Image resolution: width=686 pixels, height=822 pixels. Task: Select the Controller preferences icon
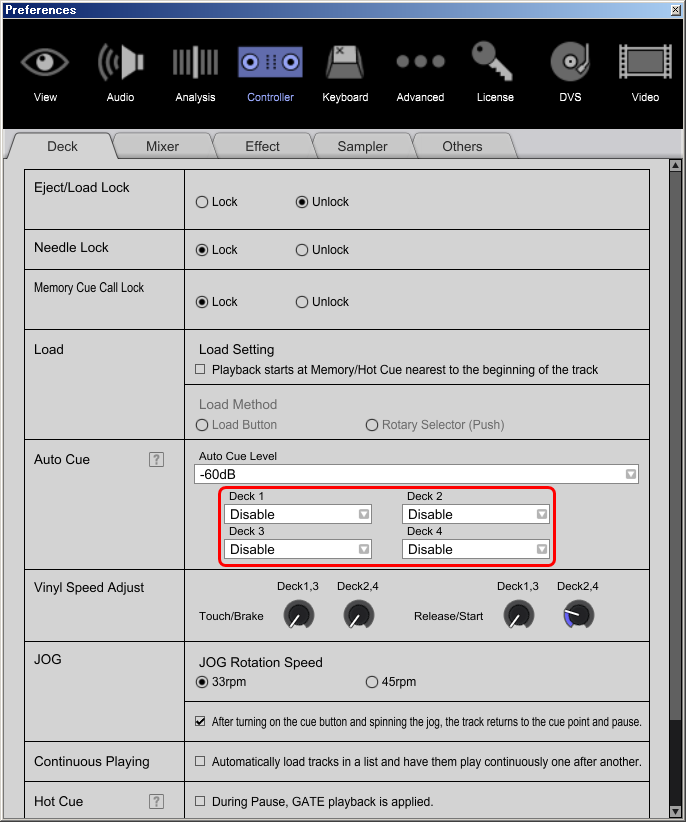[x=270, y=62]
